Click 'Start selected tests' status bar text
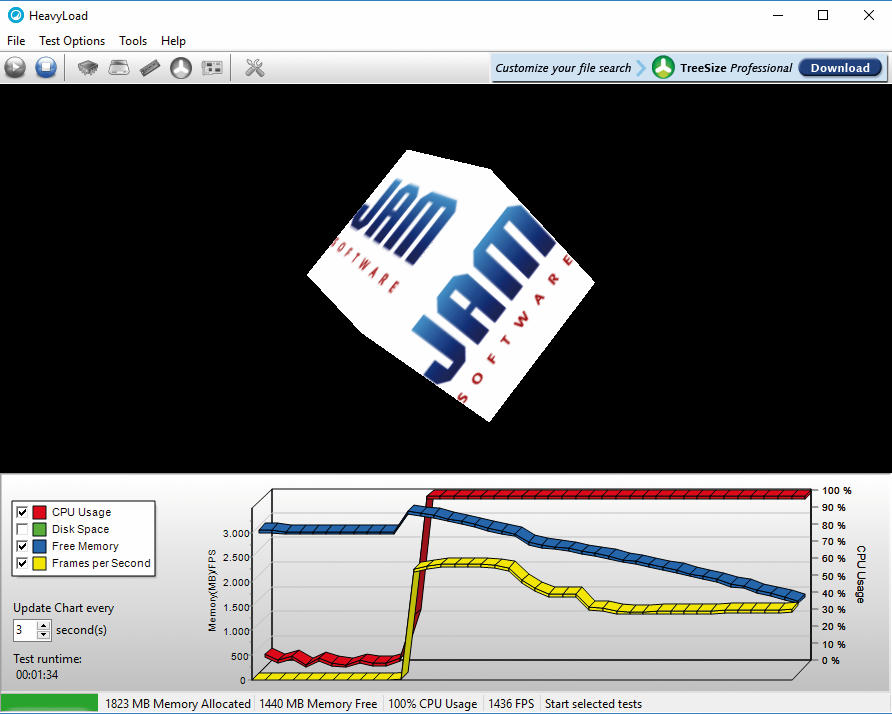 pos(593,704)
